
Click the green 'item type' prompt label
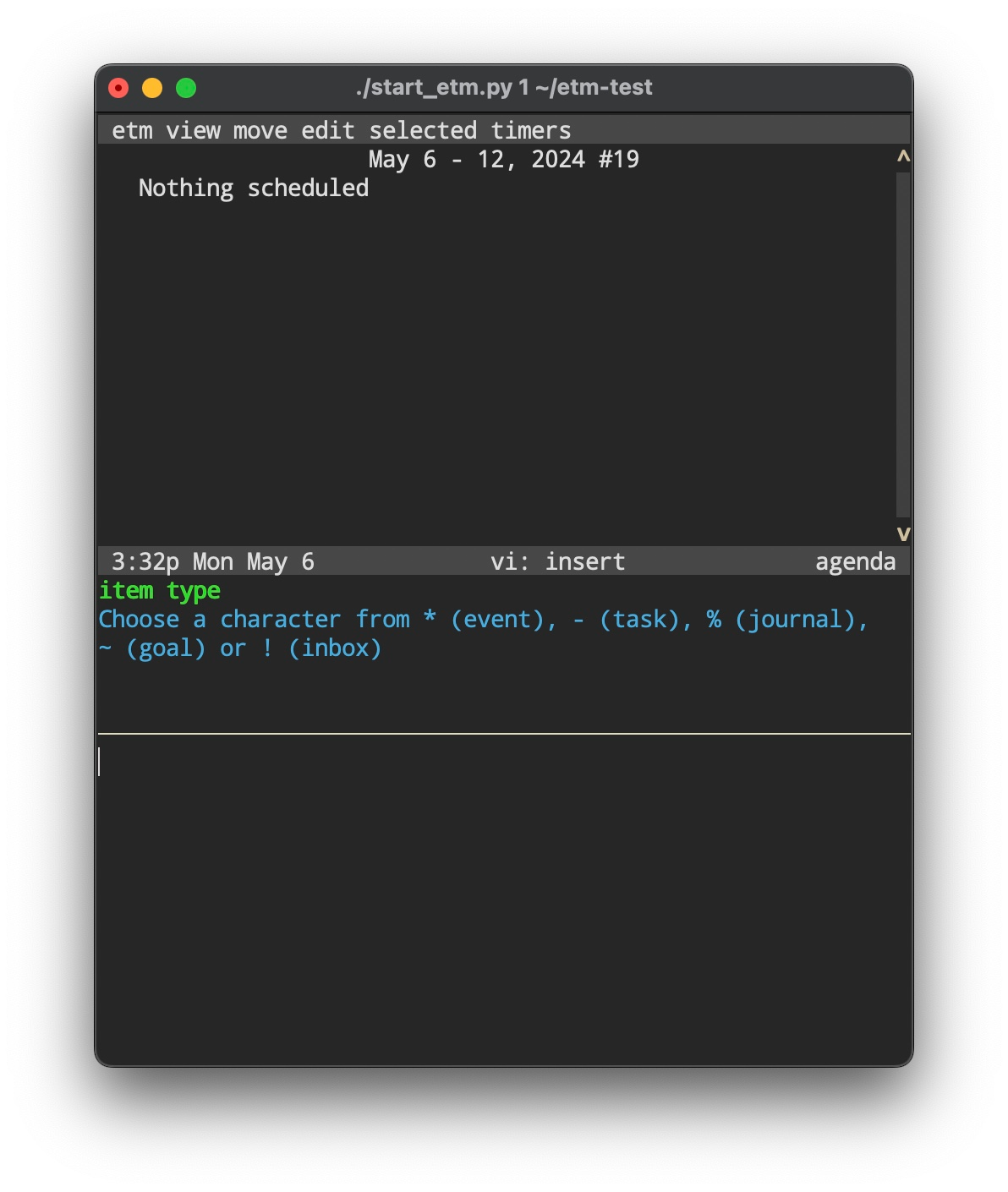click(x=160, y=590)
